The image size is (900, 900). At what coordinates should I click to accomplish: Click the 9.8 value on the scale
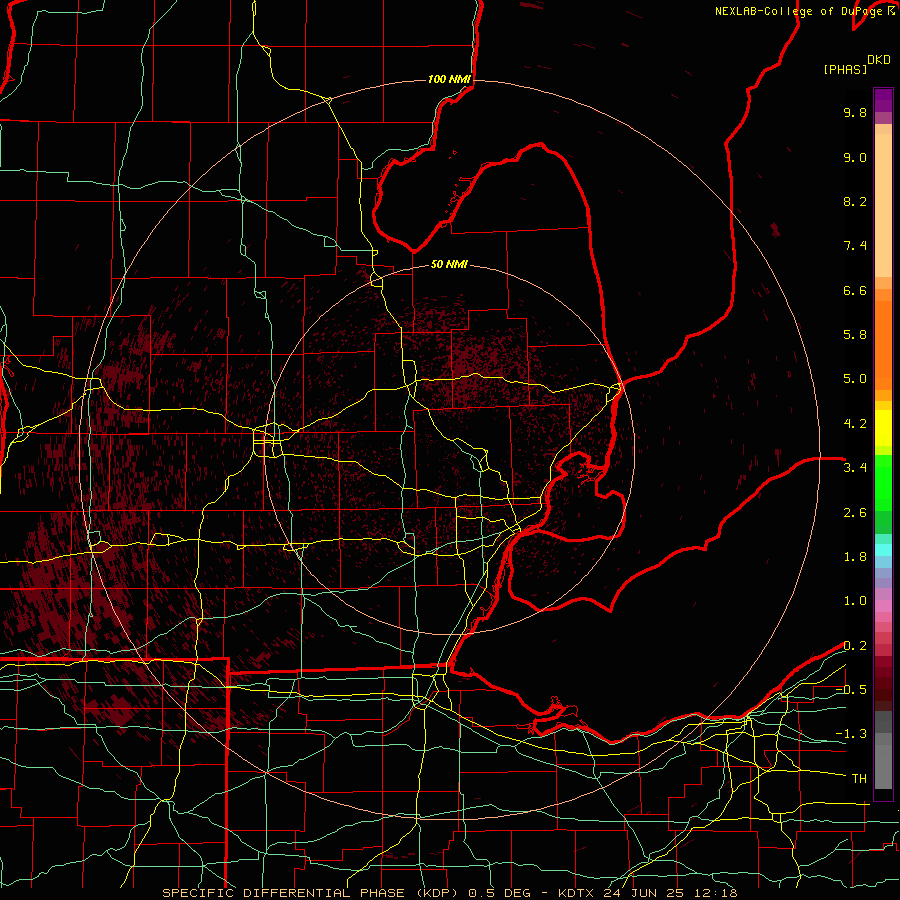pos(855,112)
